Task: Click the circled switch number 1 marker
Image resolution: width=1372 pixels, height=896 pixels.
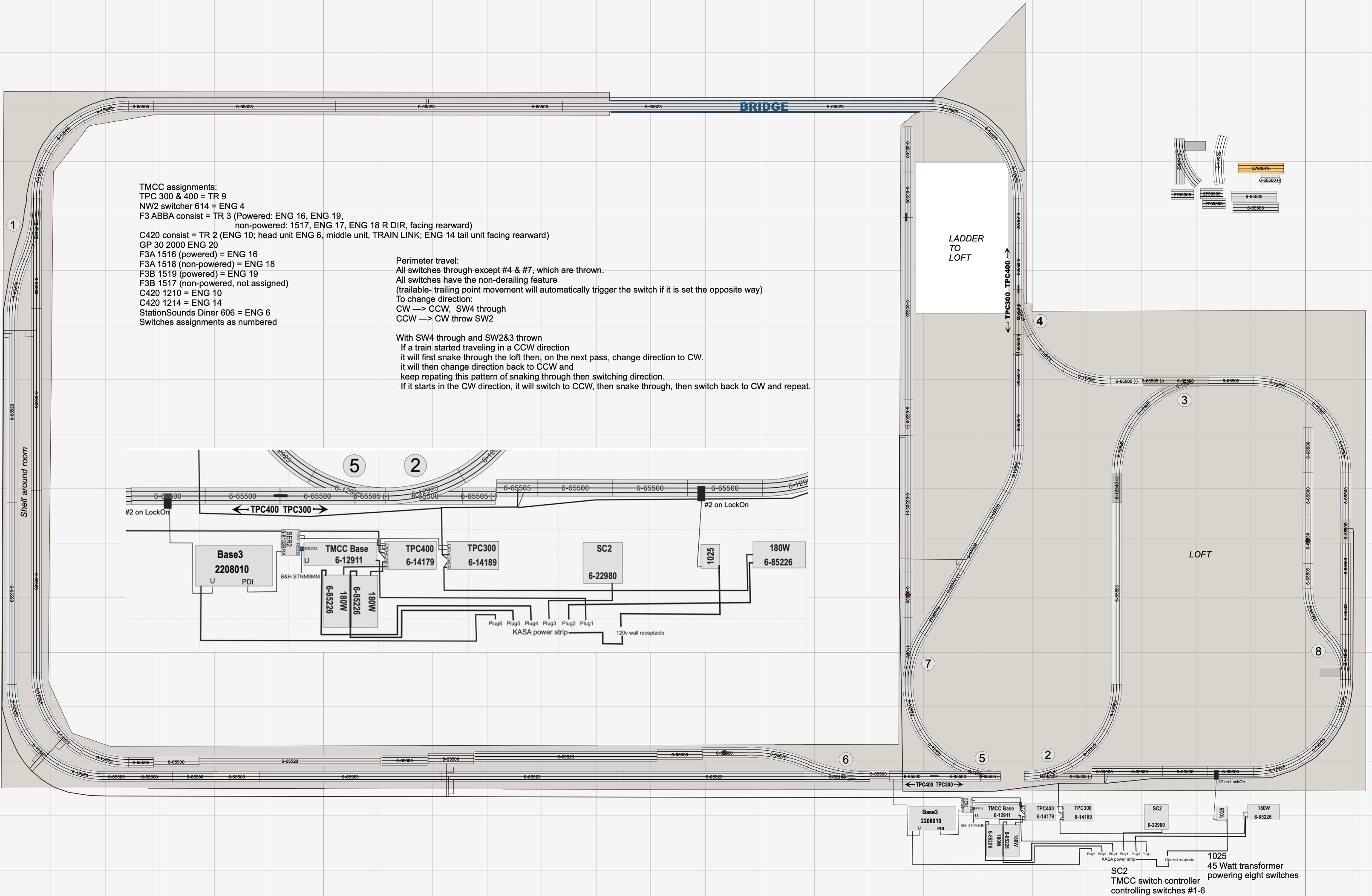Action: (13, 225)
